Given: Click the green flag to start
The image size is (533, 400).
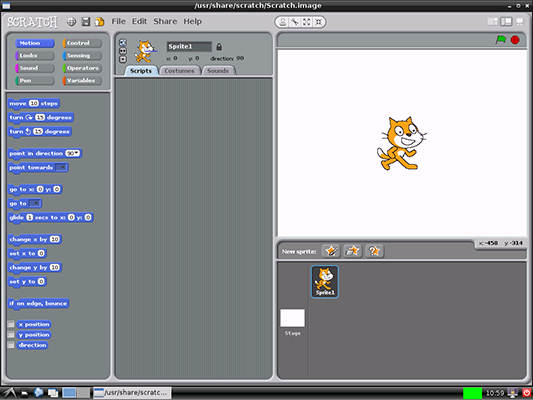Looking at the screenshot, I should (501, 40).
